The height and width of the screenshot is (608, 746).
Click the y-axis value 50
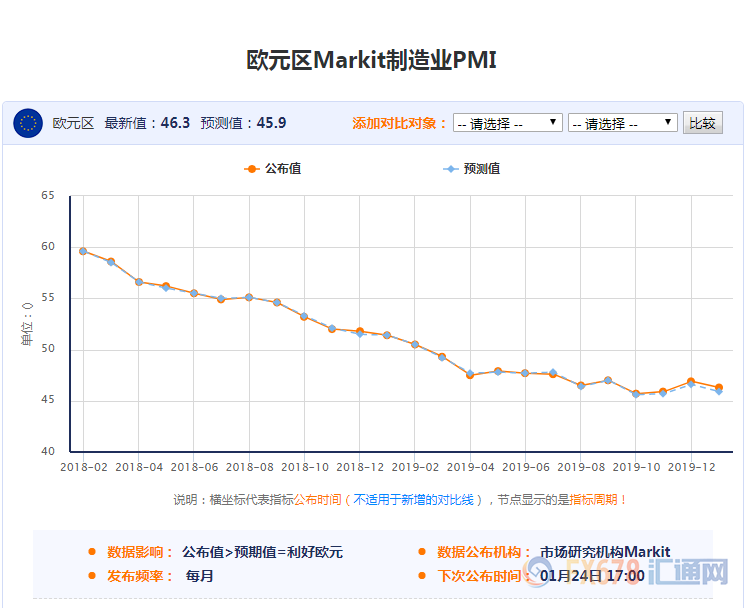(48, 349)
